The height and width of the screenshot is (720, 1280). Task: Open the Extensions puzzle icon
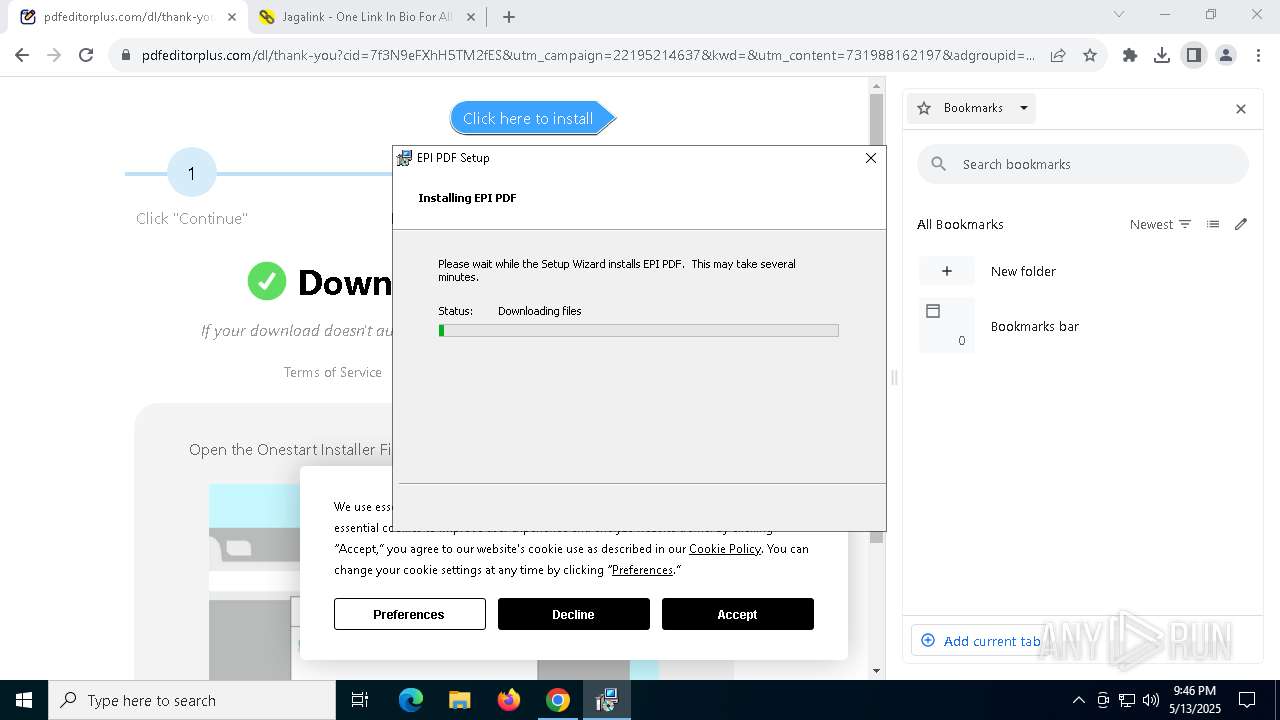(1130, 56)
